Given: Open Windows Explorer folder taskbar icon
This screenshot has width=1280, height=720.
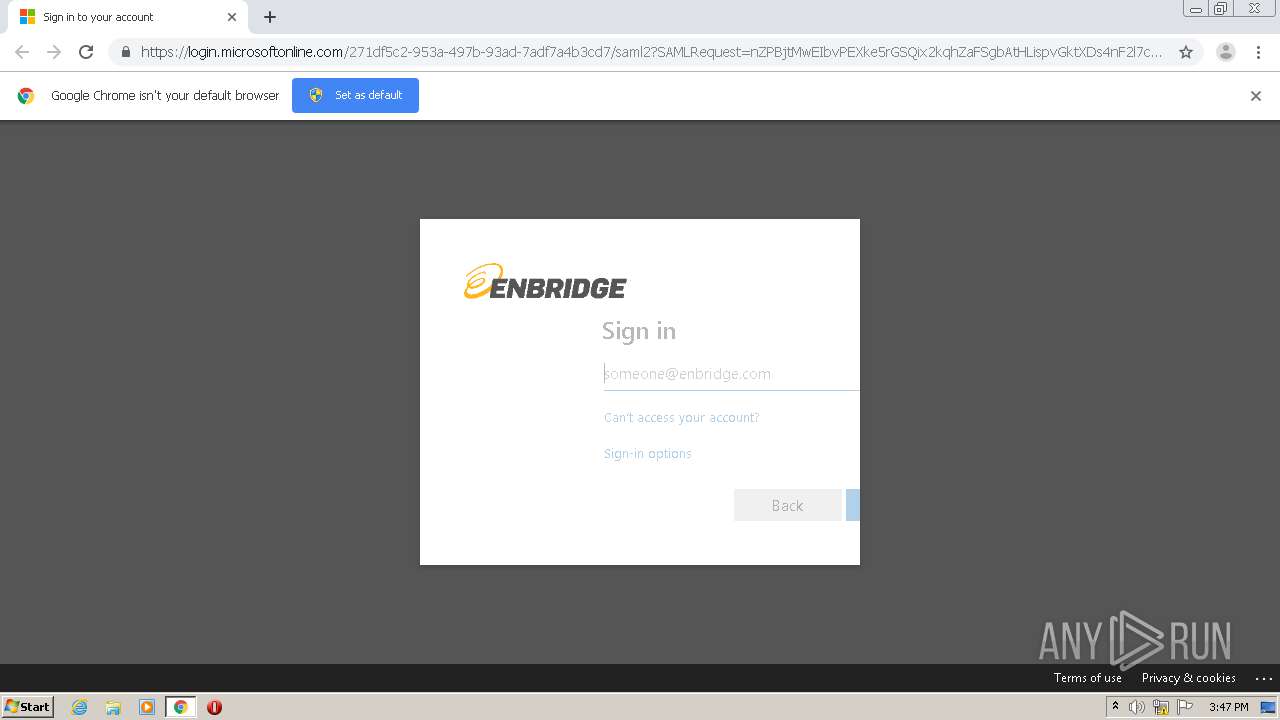Looking at the screenshot, I should (113, 707).
